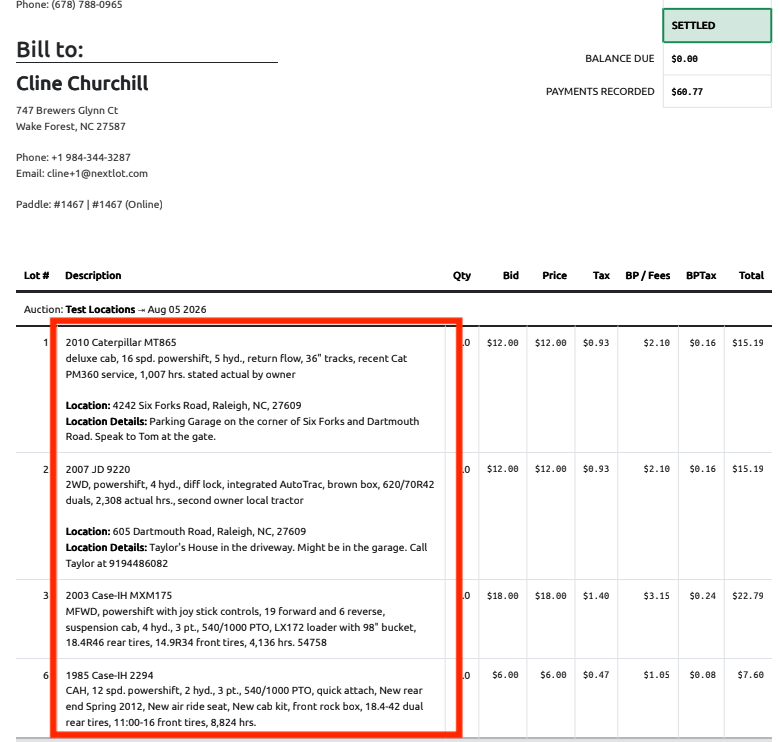
Task: Click lot 3 tax value $1.40
Action: (x=596, y=596)
